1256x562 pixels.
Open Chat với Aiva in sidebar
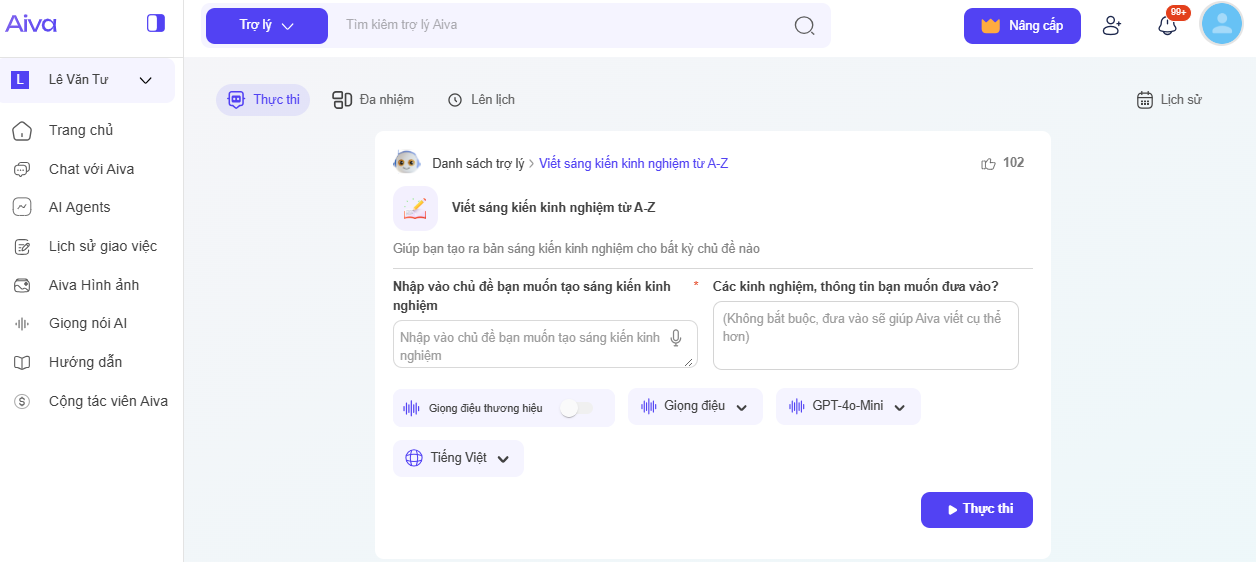click(x=91, y=169)
